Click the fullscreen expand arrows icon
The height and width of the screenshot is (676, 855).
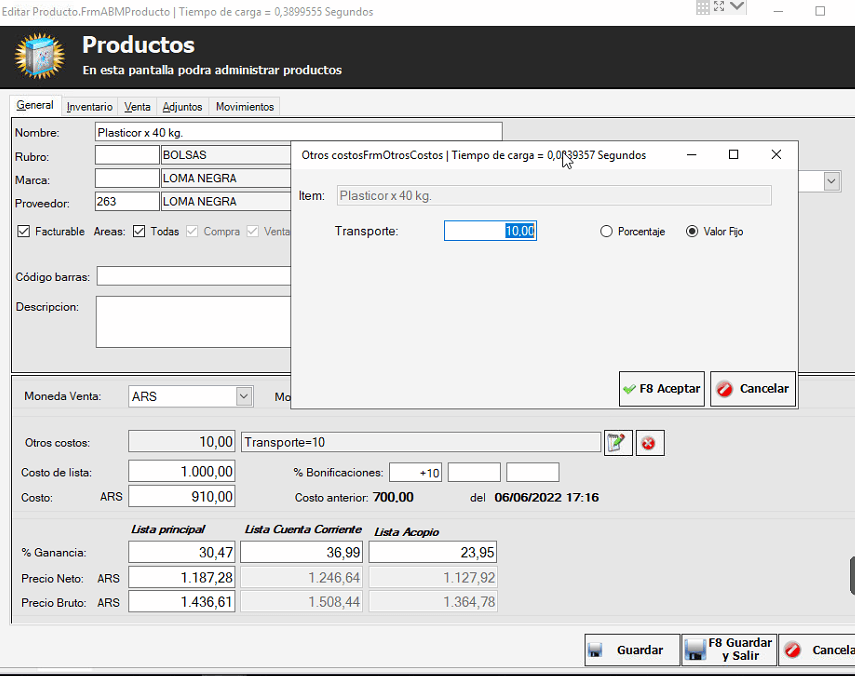[719, 7]
